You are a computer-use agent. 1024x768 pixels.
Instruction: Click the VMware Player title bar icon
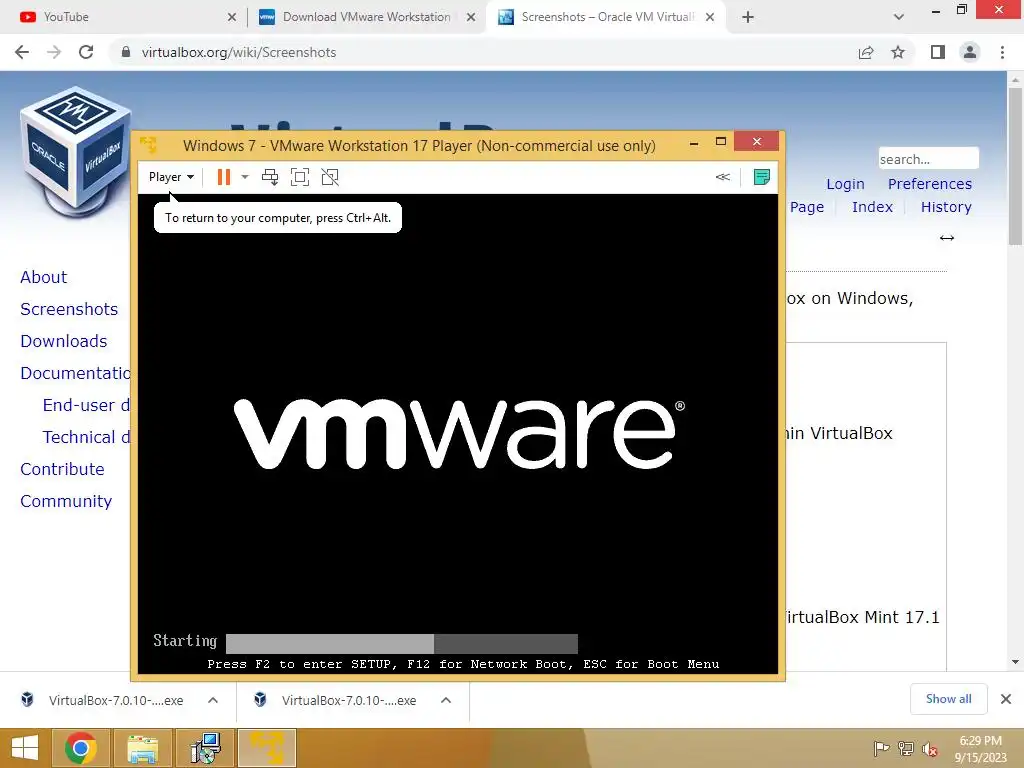tap(148, 144)
